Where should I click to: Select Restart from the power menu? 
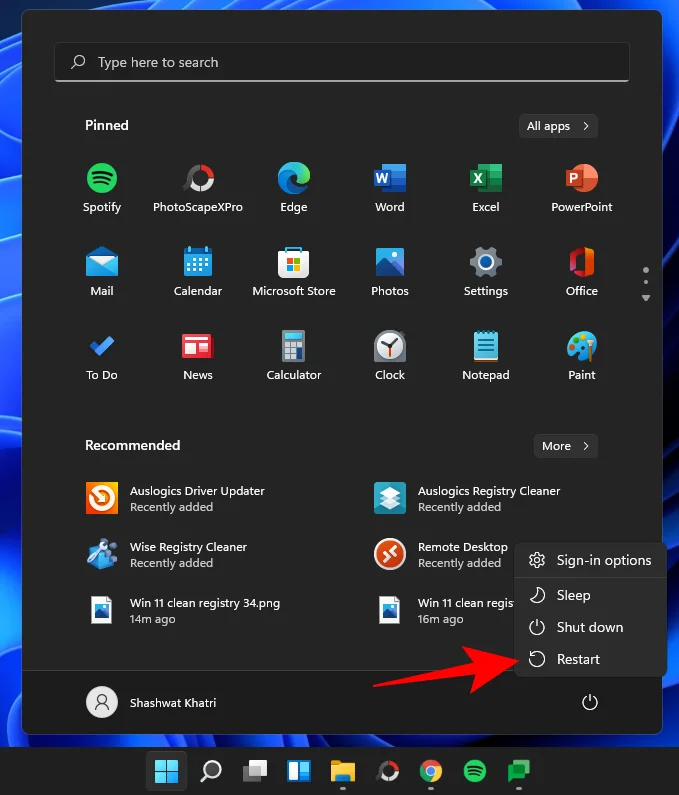pyautogui.click(x=578, y=659)
